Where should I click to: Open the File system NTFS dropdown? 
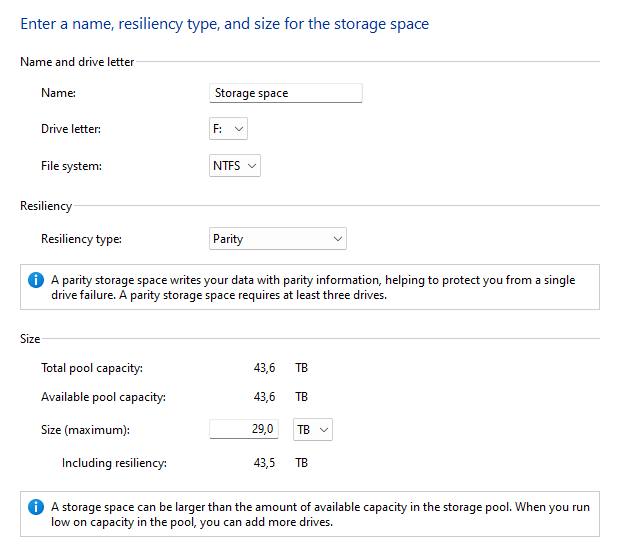point(235,166)
